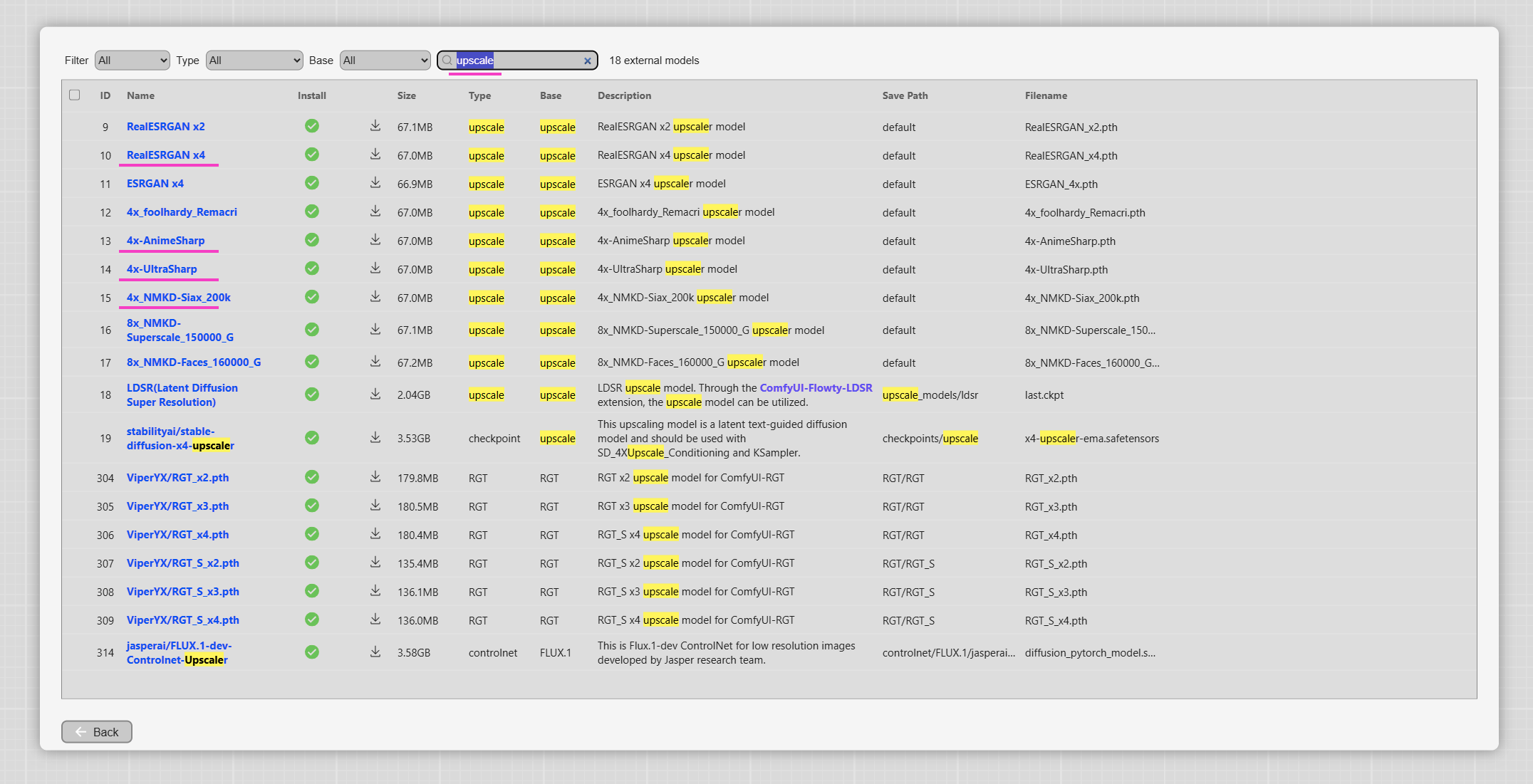Click into the search field containing upscale
The height and width of the screenshot is (784, 1533).
tap(517, 61)
